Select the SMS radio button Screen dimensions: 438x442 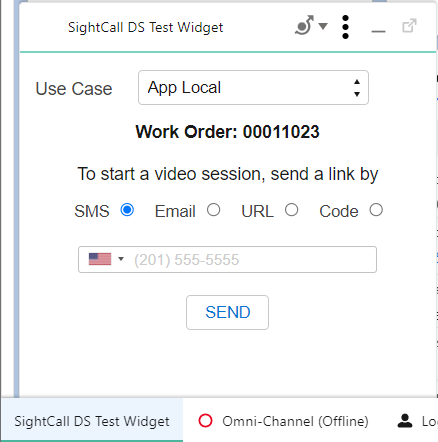127,210
